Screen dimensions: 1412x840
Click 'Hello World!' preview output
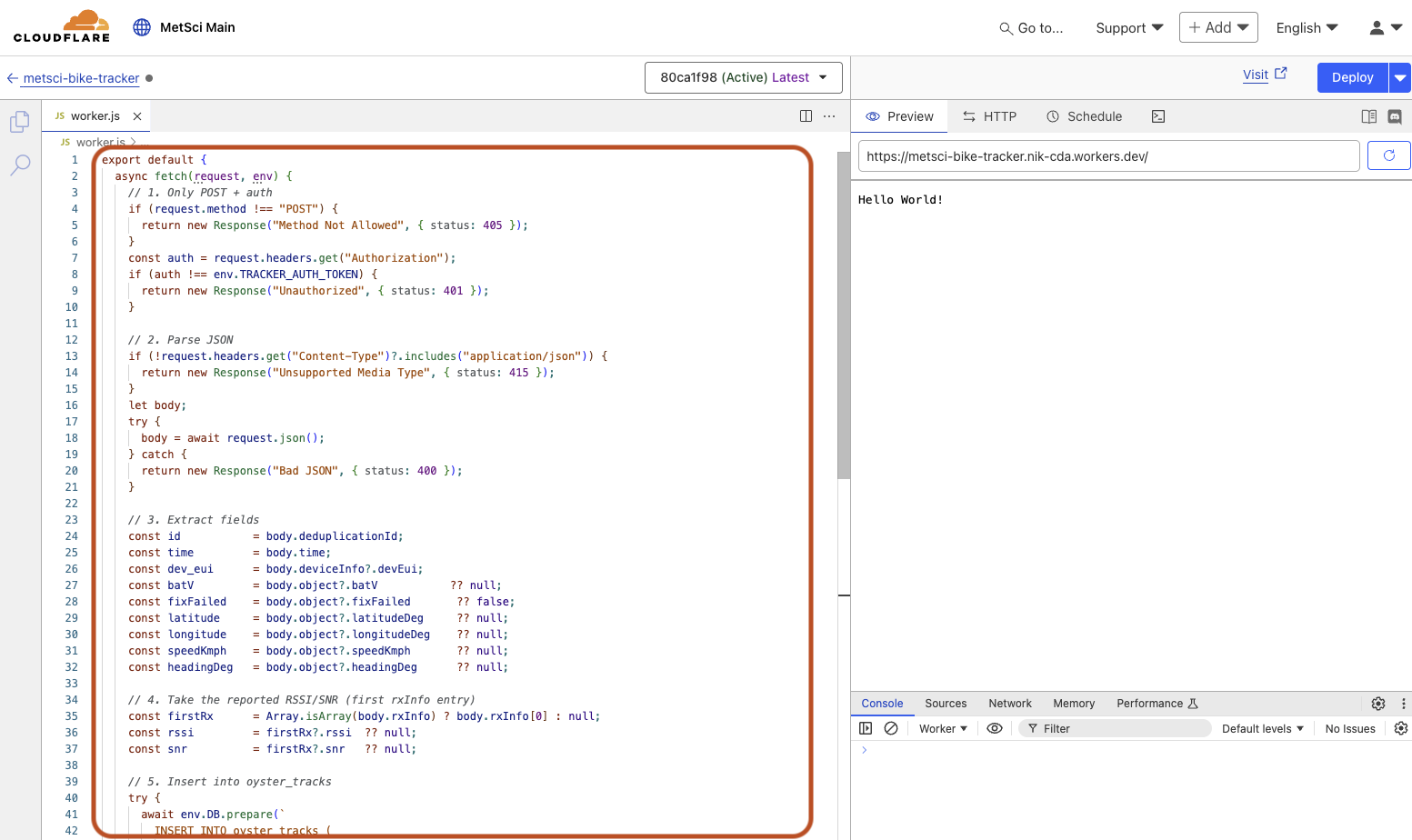(x=900, y=200)
